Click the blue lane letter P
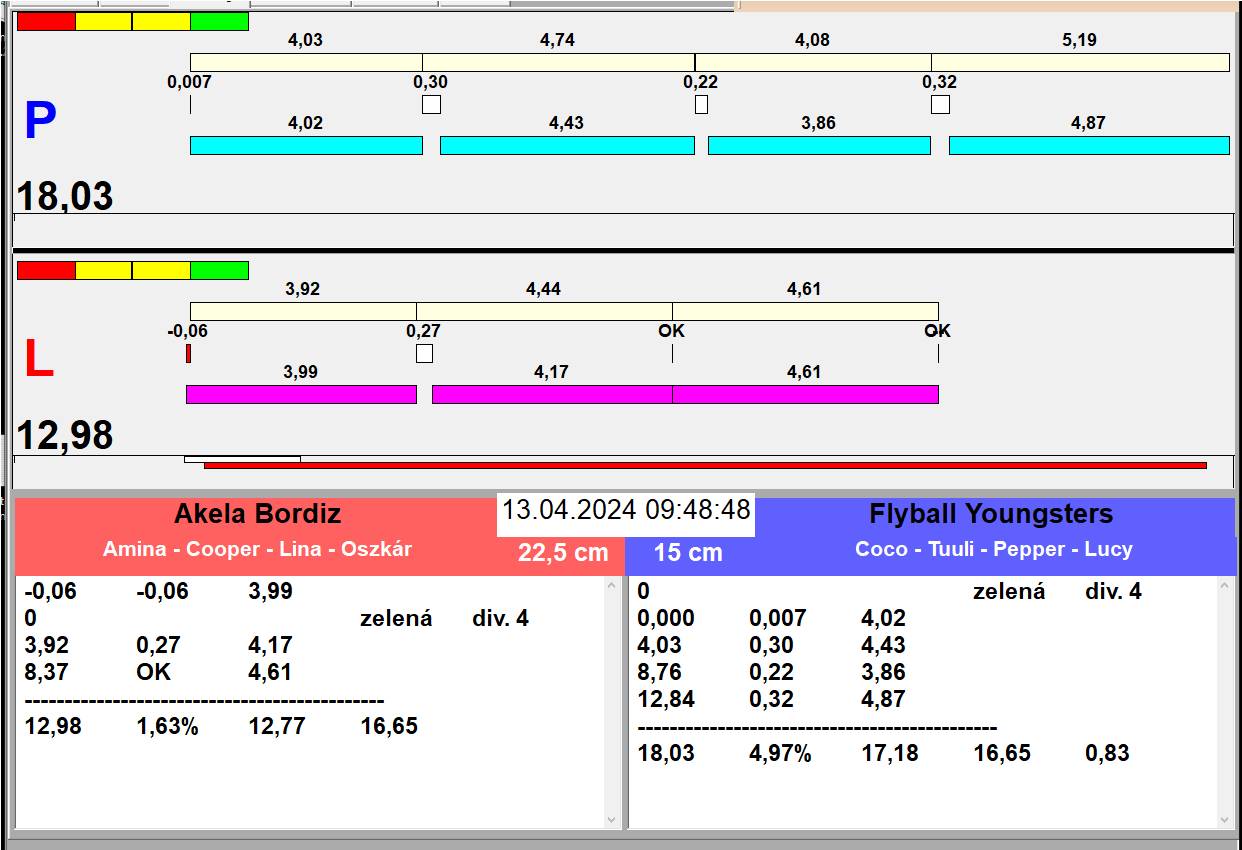The width and height of the screenshot is (1242, 850). 40,122
